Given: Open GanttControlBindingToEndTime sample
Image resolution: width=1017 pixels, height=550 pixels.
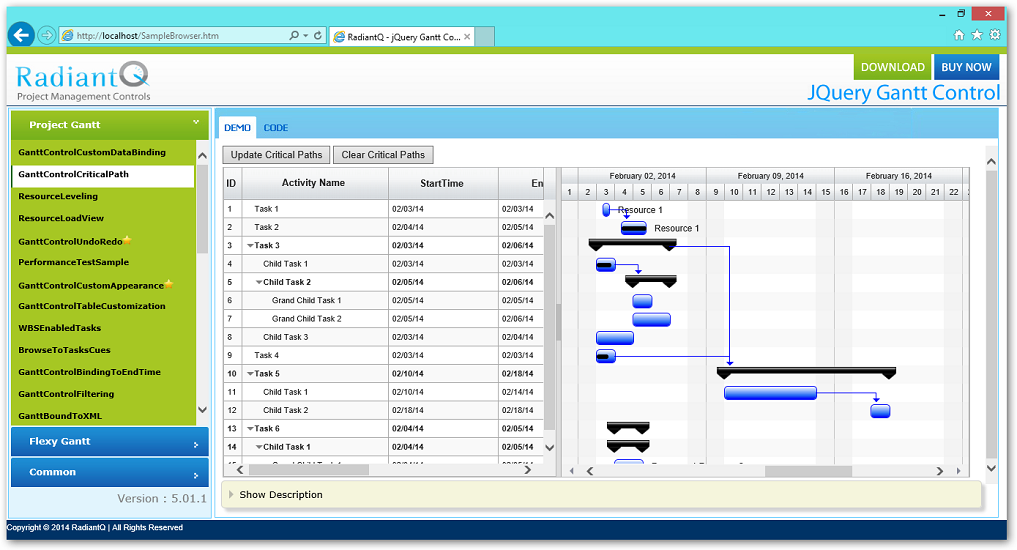Looking at the screenshot, I should tap(89, 372).
